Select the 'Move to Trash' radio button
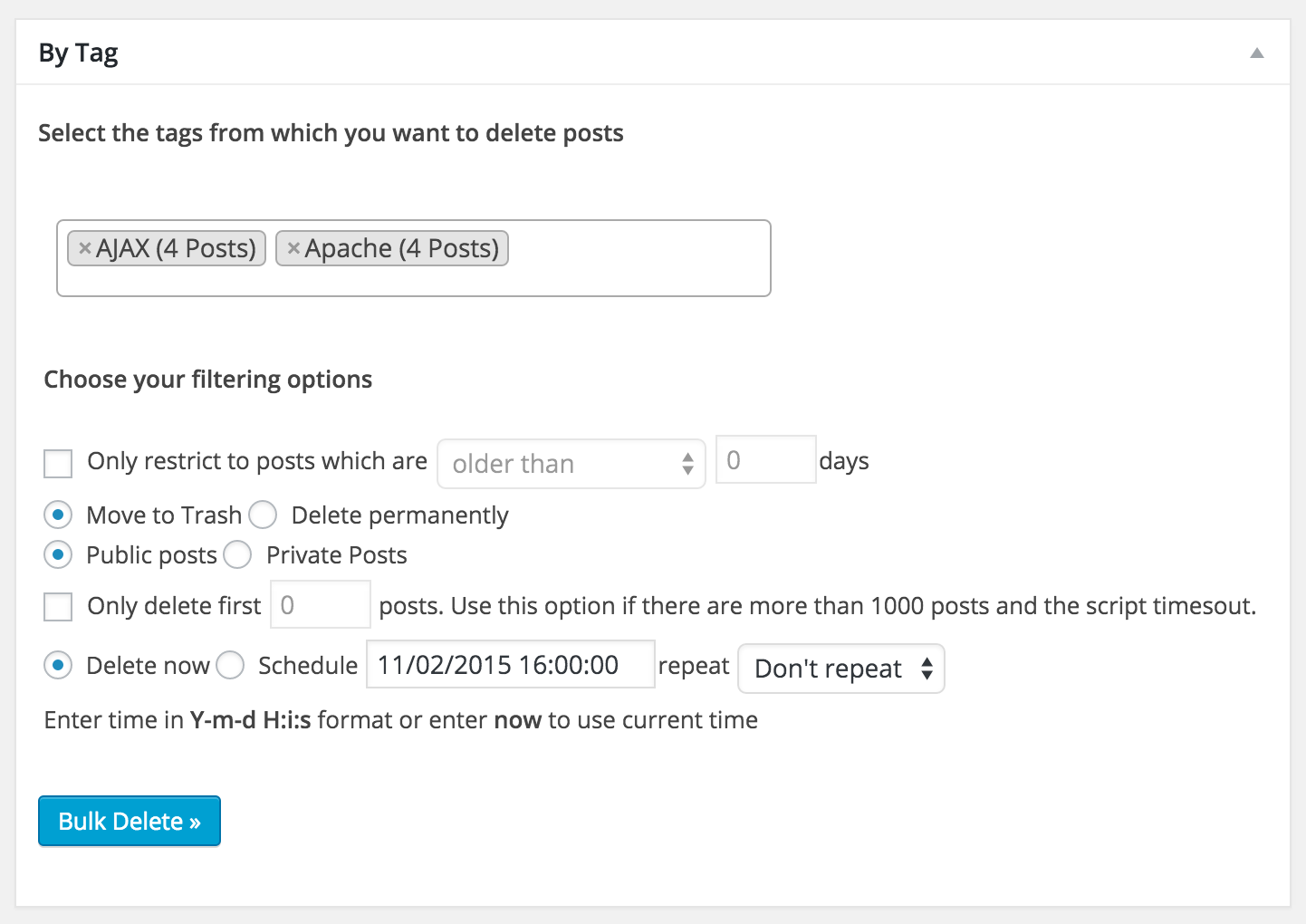Viewport: 1306px width, 924px height. (58, 515)
